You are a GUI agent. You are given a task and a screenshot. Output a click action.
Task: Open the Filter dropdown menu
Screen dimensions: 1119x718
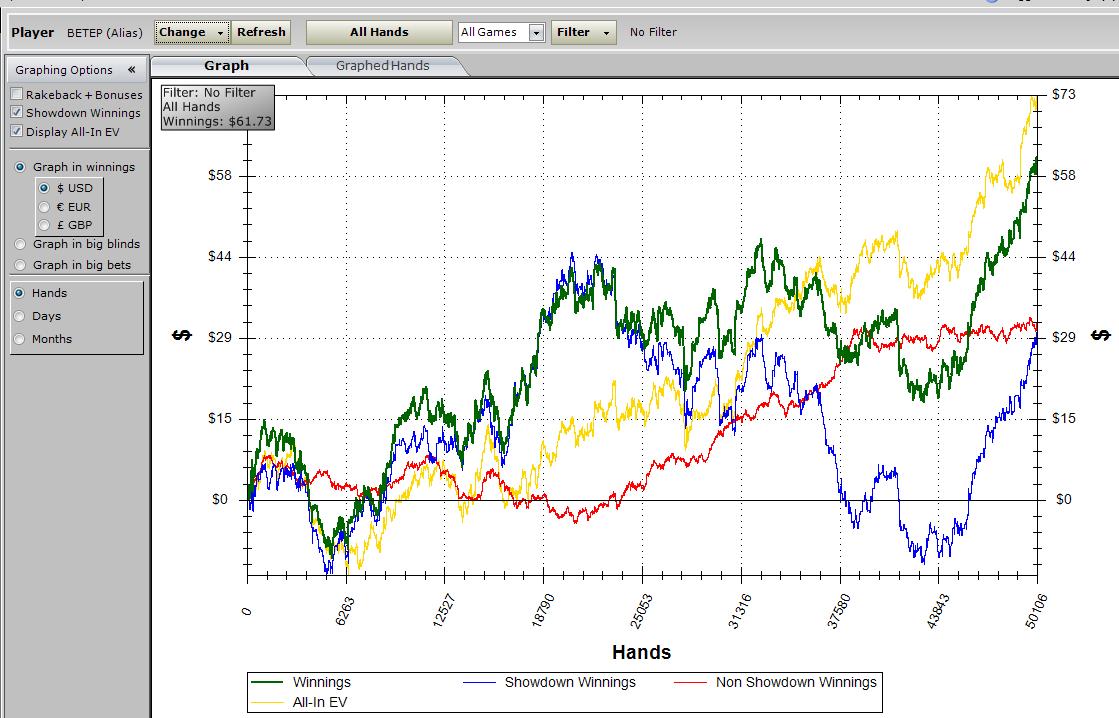click(583, 32)
